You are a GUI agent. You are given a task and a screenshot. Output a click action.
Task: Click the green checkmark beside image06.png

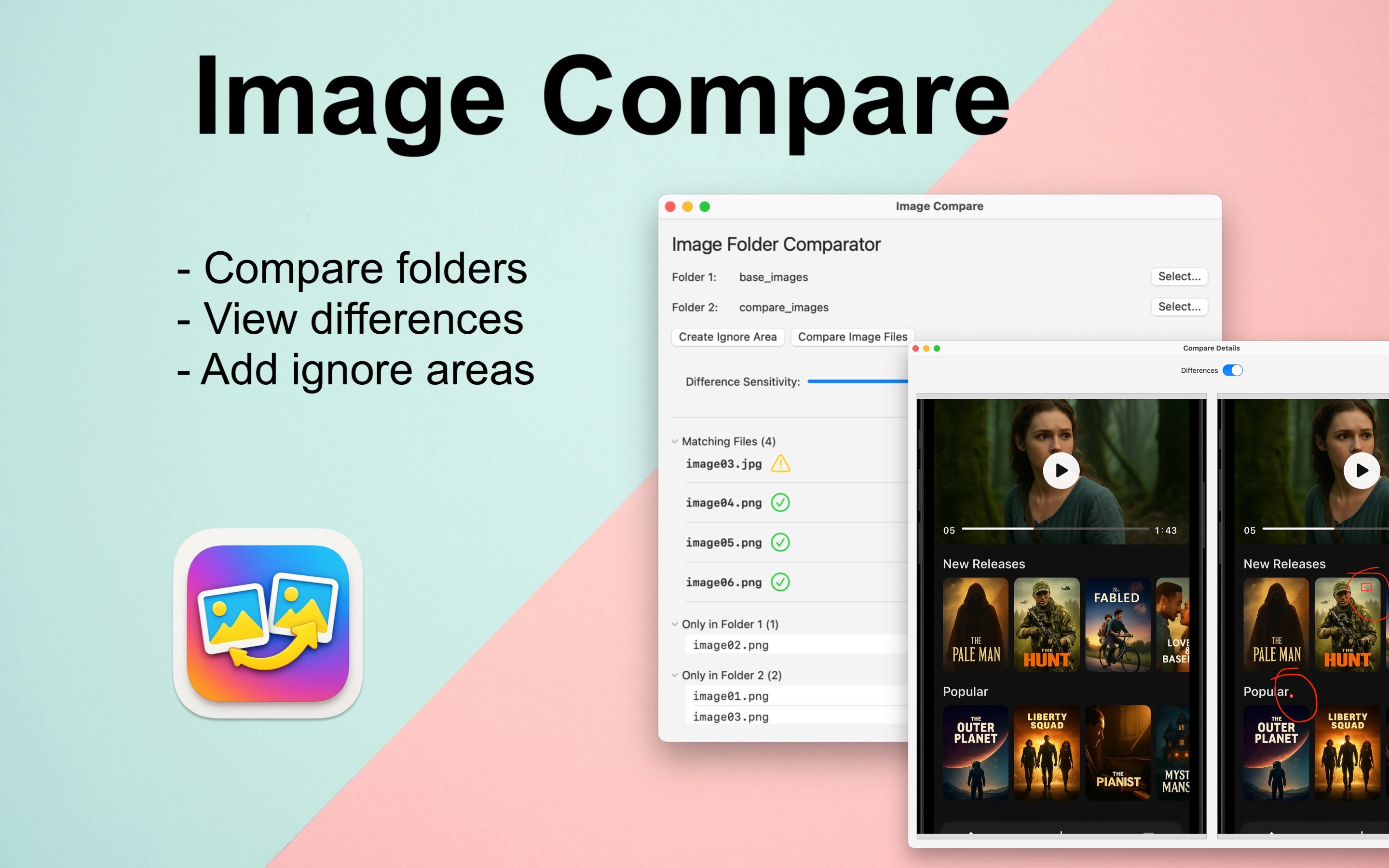(780, 582)
